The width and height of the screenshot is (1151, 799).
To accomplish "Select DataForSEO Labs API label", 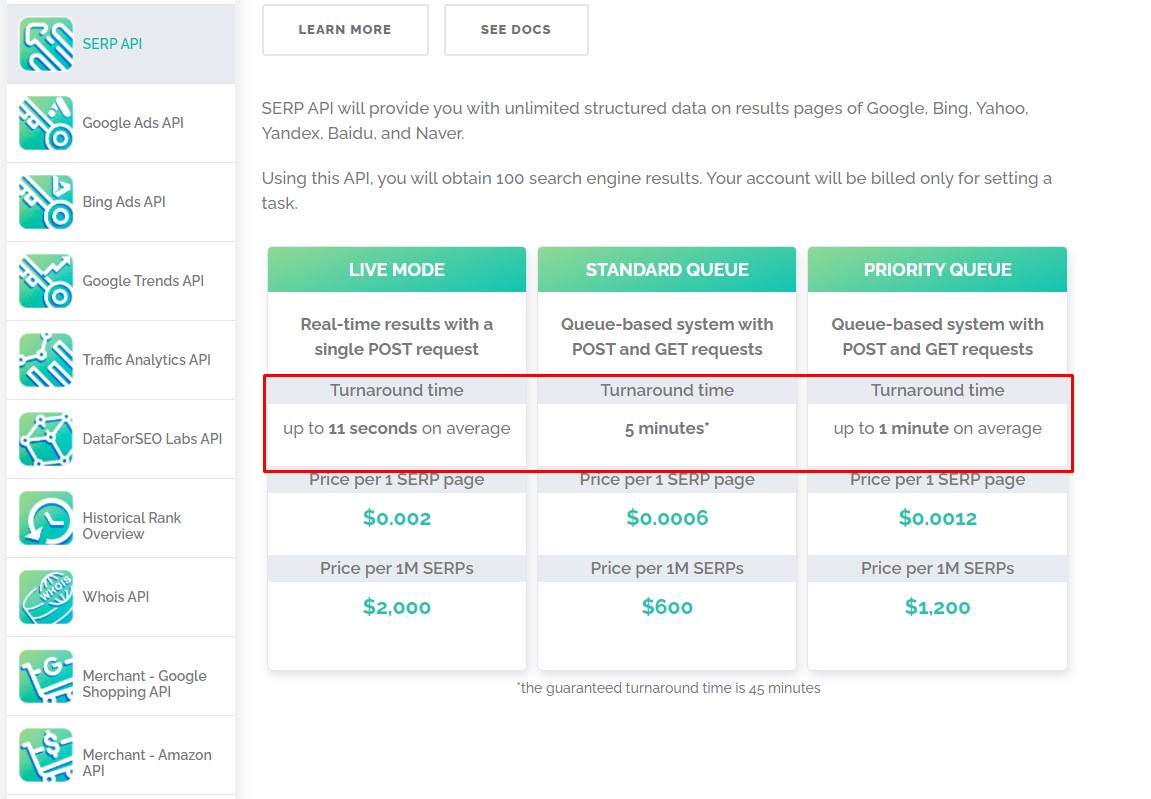I will (152, 439).
